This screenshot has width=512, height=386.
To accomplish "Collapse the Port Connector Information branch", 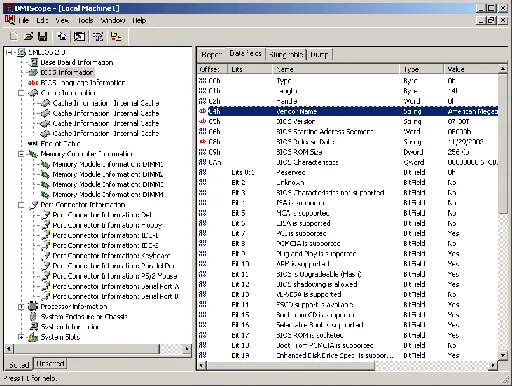I will (21, 205).
